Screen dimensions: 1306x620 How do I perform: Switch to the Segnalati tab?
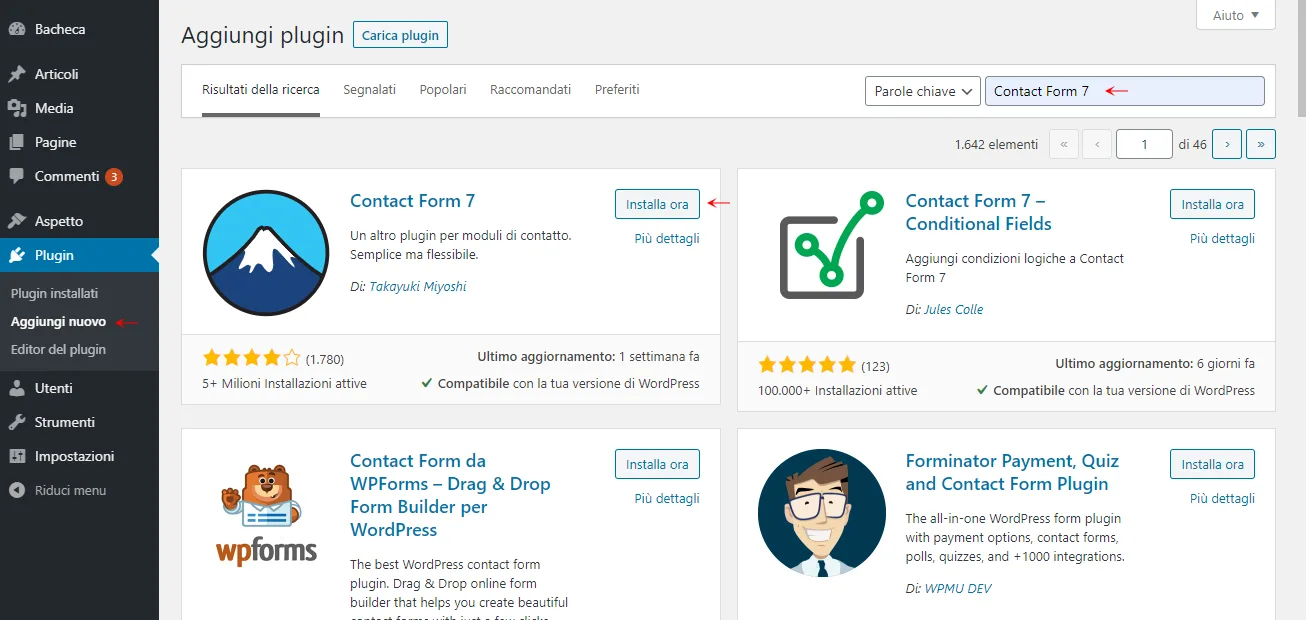[370, 90]
